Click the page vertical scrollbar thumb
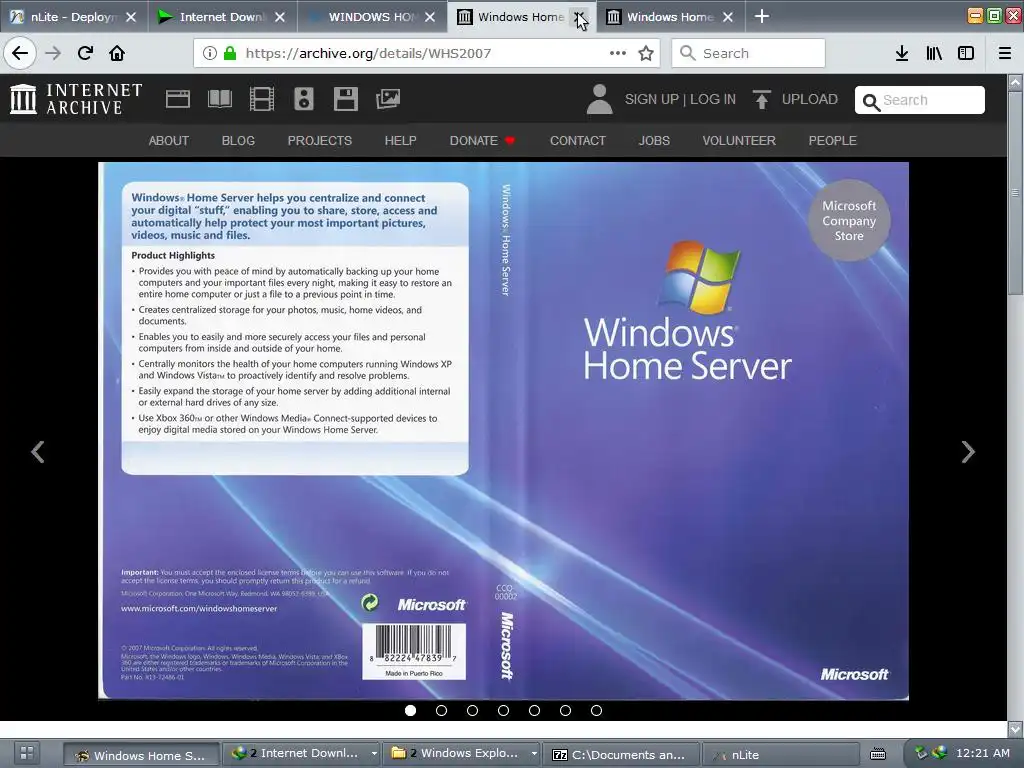The height and width of the screenshot is (768, 1024). coord(1015,193)
